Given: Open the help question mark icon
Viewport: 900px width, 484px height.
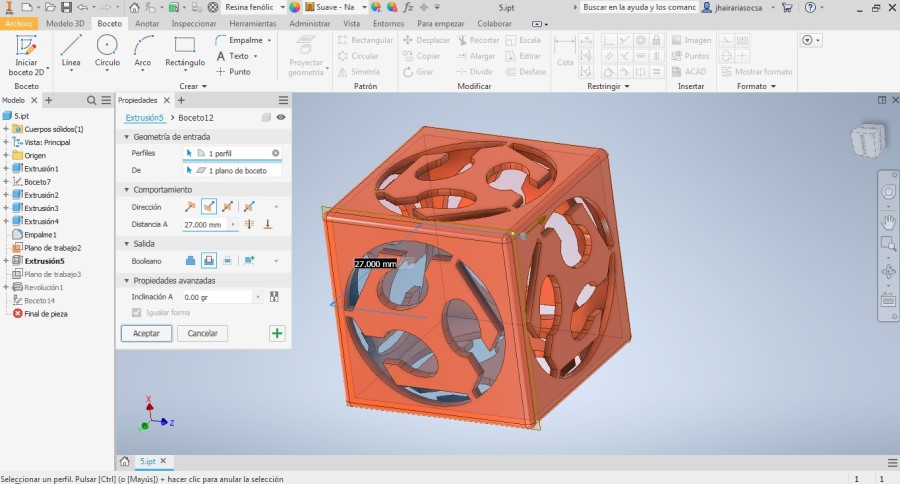Looking at the screenshot, I should coord(810,7).
